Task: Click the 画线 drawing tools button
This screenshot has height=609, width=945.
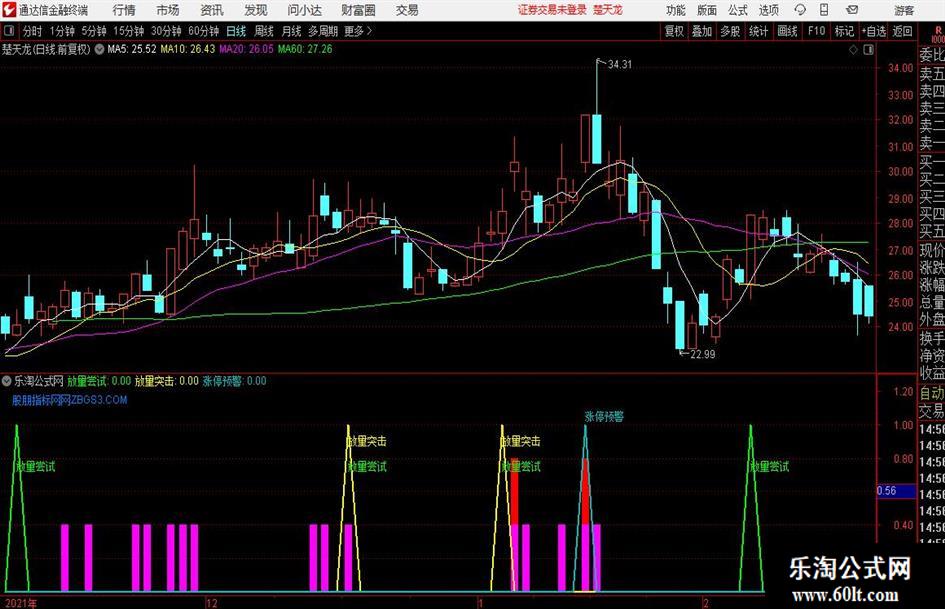Action: click(788, 31)
